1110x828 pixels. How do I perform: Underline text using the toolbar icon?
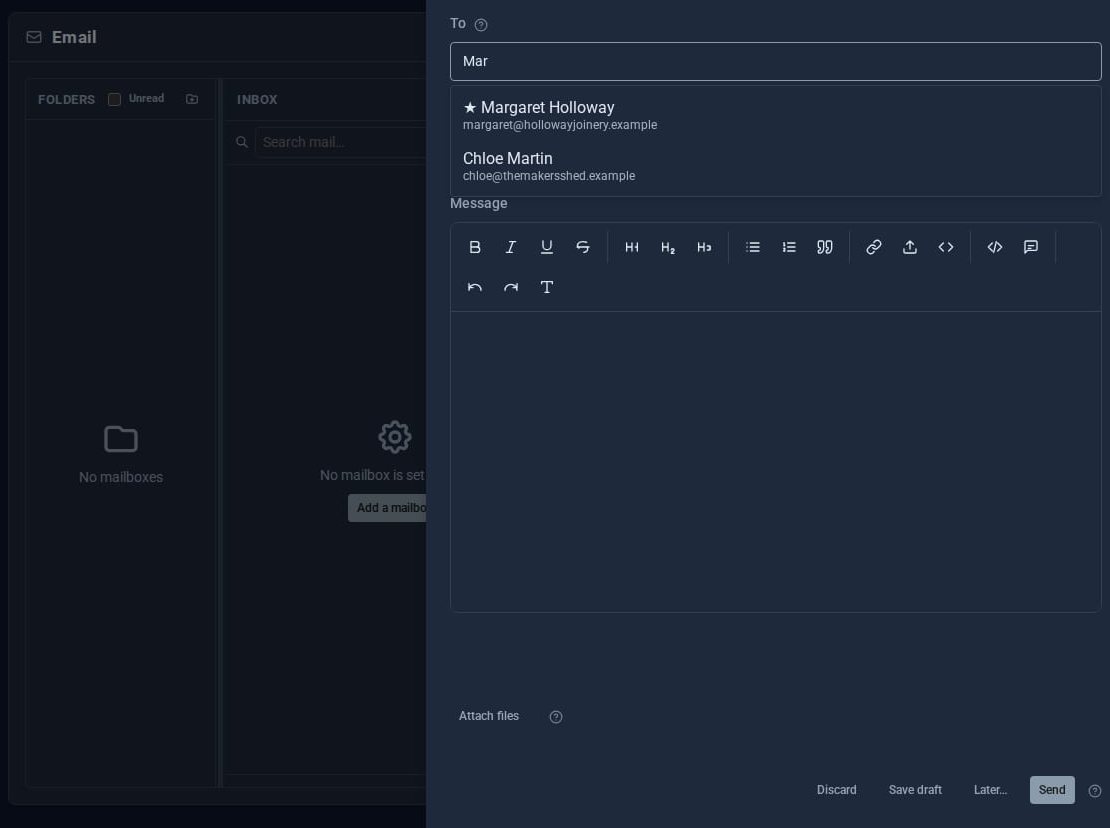pos(547,247)
